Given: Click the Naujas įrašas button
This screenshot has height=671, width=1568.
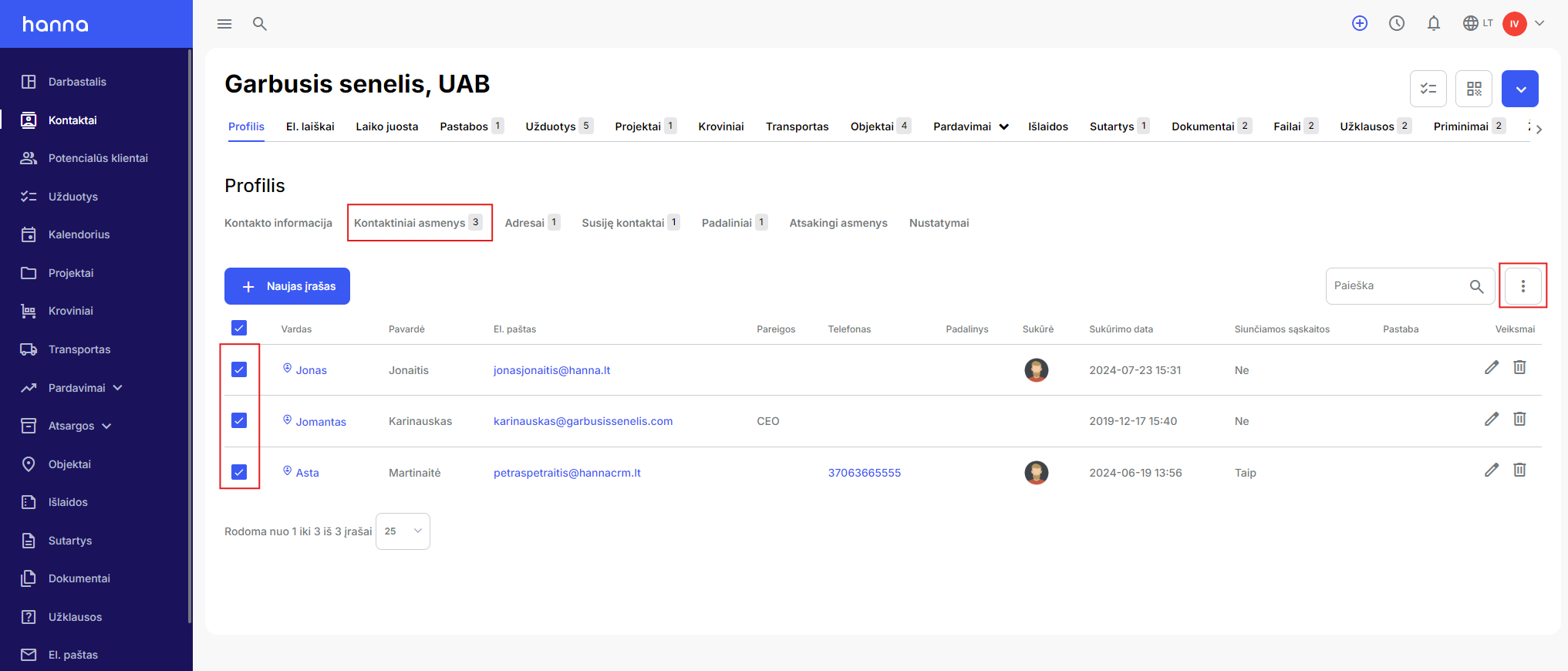Looking at the screenshot, I should (287, 286).
